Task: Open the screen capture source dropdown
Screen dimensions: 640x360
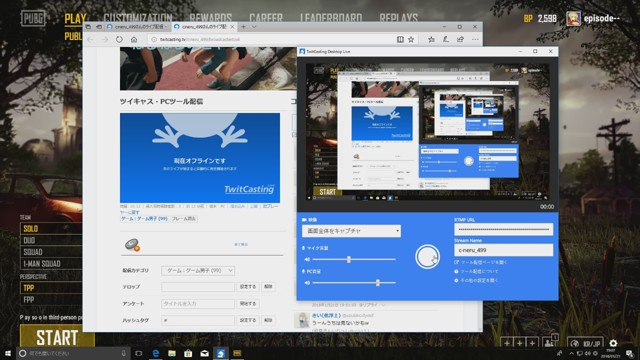Action: pos(351,231)
